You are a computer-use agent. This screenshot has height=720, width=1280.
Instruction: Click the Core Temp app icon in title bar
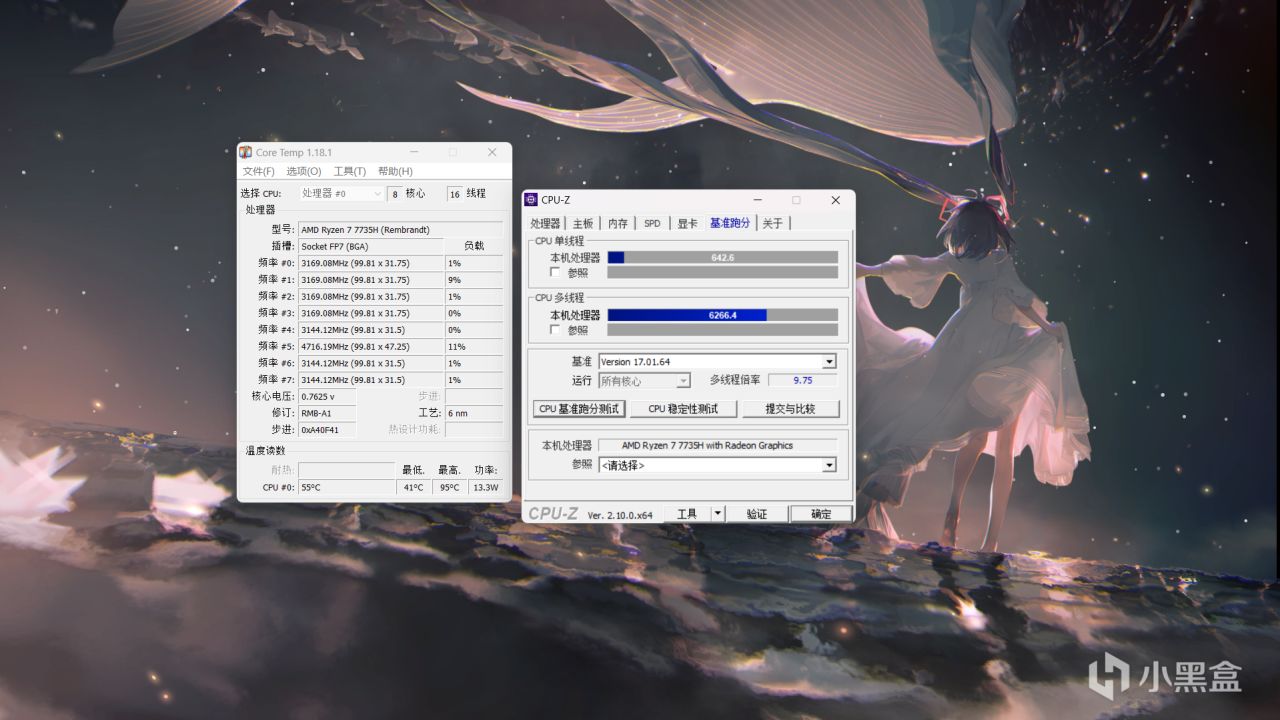(x=245, y=152)
